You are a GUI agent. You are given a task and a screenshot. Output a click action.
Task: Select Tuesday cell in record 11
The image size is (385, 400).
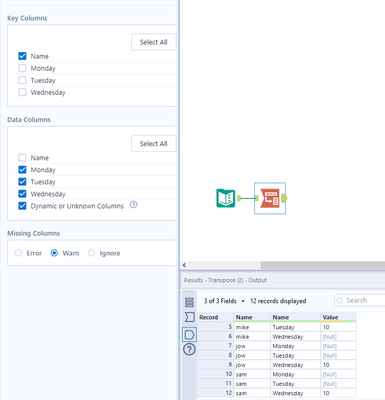tap(295, 384)
